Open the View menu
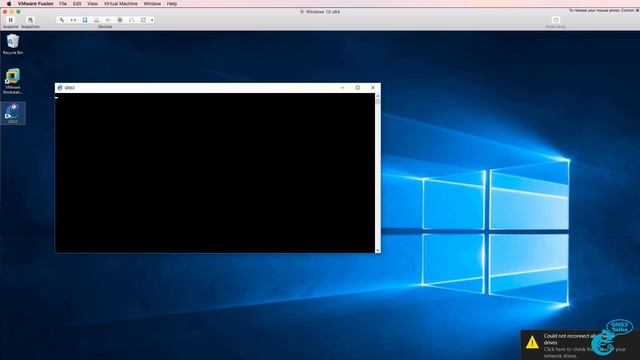Image resolution: width=640 pixels, height=360 pixels. pyautogui.click(x=93, y=4)
